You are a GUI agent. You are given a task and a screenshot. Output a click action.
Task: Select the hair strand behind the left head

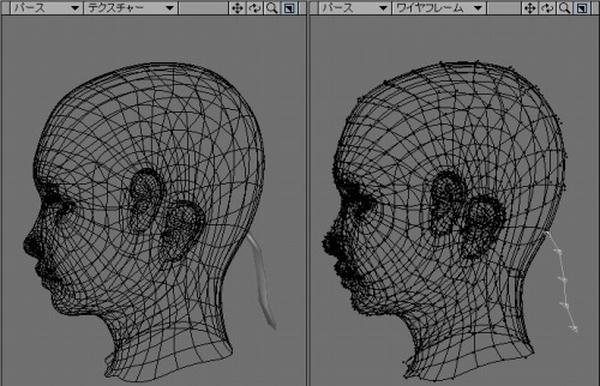click(x=263, y=282)
